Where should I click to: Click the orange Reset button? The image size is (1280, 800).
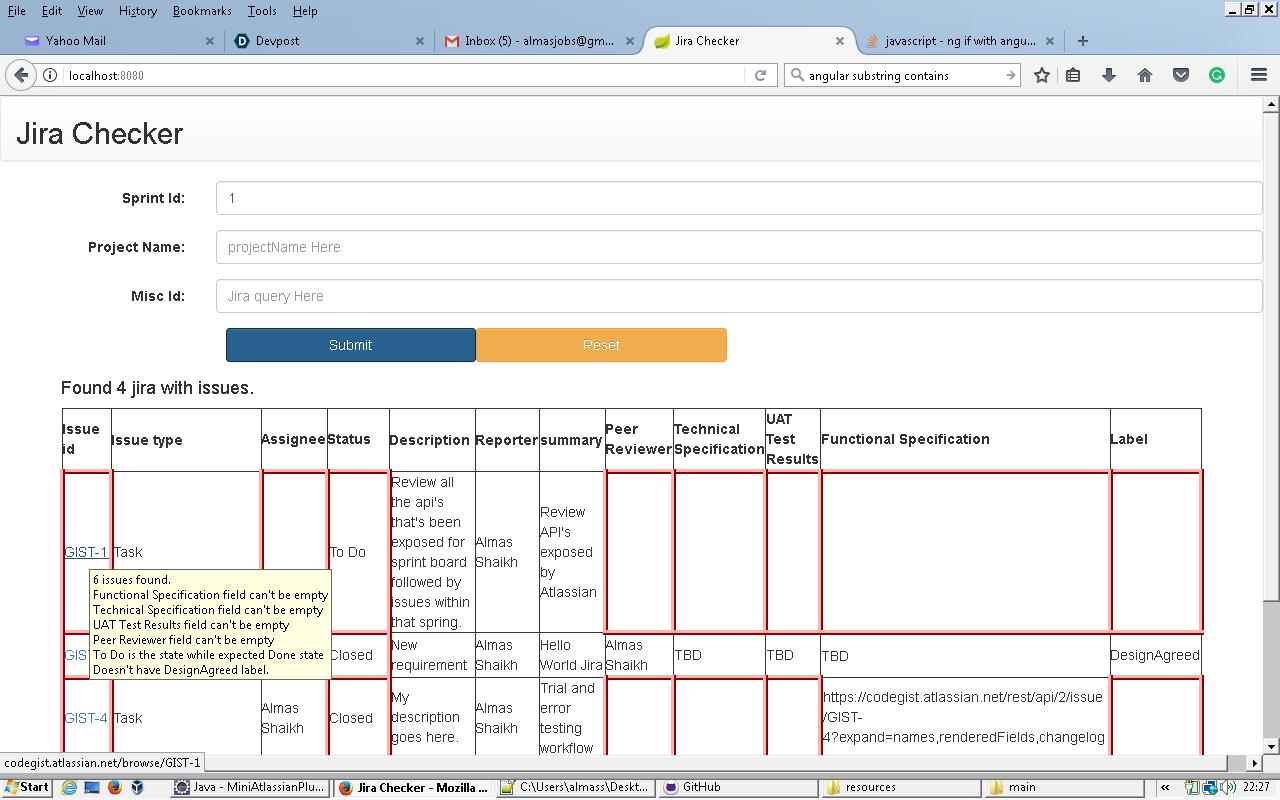[601, 345]
